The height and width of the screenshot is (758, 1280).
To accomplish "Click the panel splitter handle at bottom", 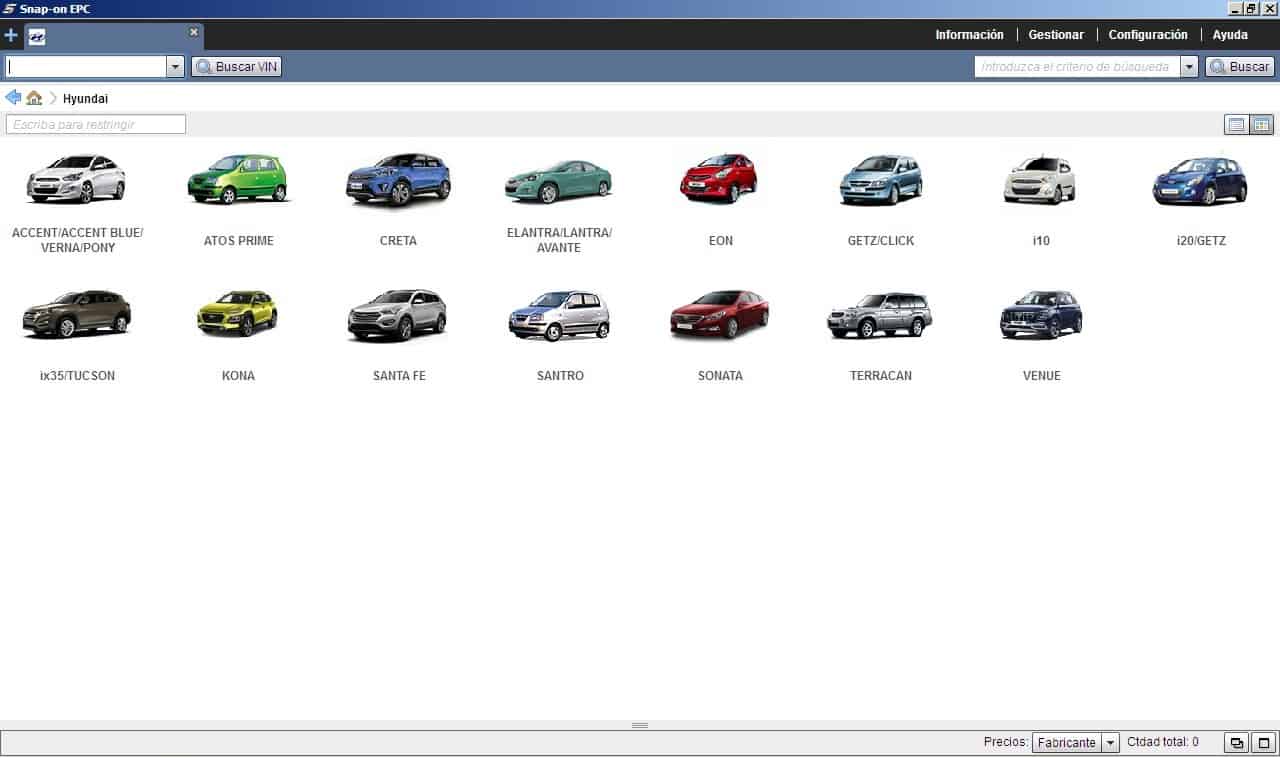I will [640, 725].
